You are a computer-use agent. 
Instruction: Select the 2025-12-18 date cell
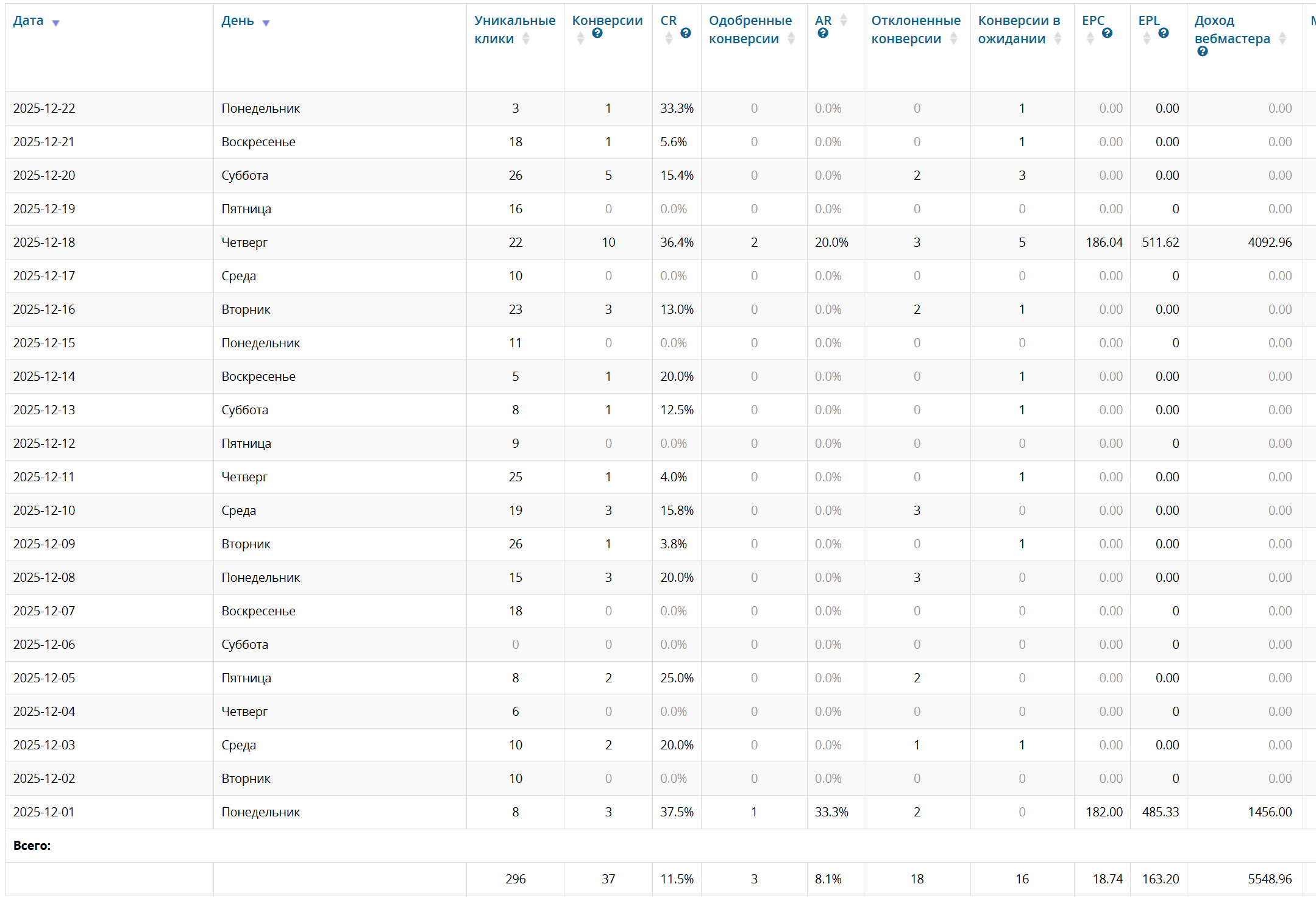(x=44, y=242)
